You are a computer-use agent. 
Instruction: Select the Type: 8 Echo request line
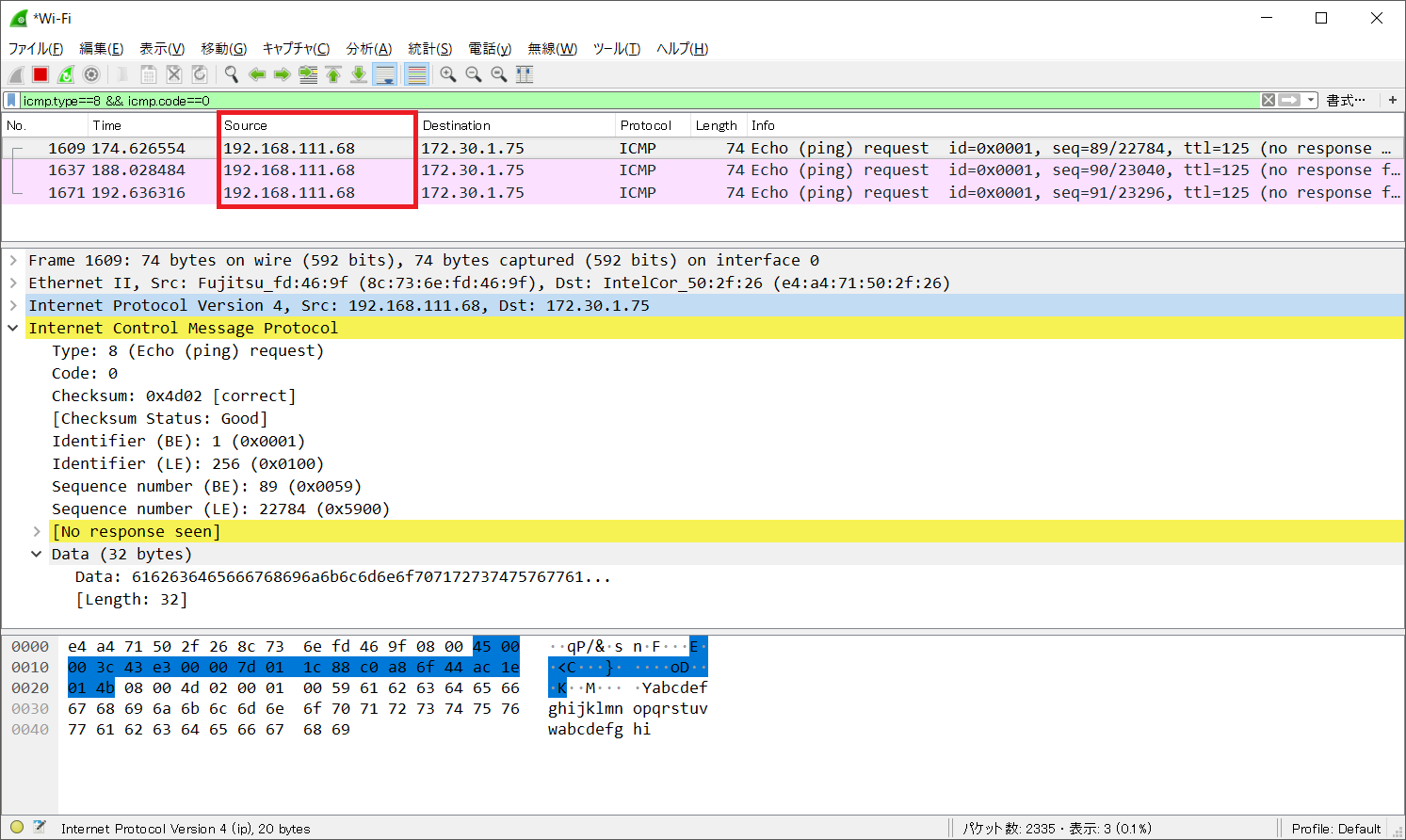tap(187, 350)
